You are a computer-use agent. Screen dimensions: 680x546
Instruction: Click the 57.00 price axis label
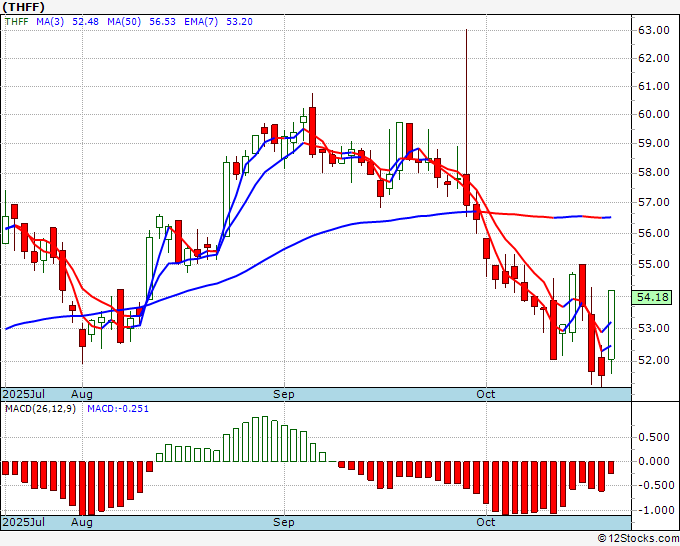pyautogui.click(x=654, y=202)
